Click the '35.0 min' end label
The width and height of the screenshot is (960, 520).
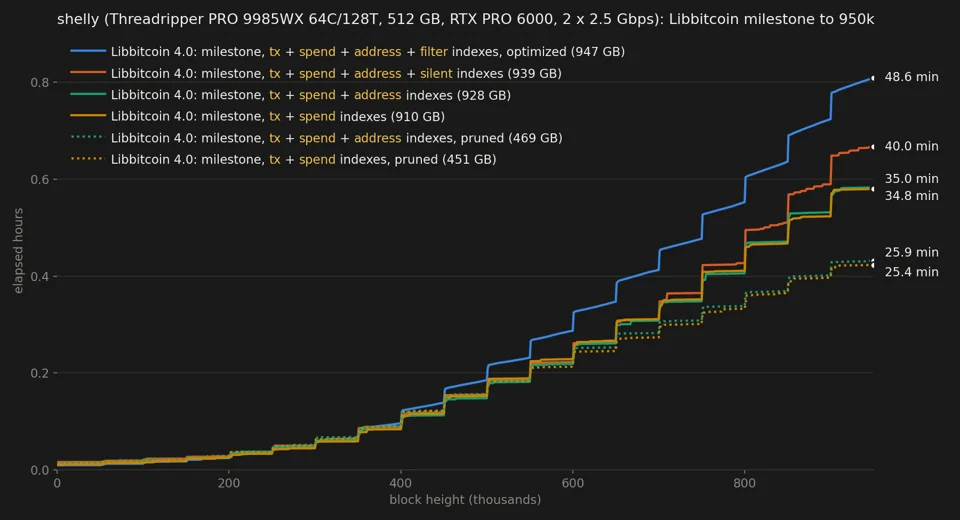911,179
